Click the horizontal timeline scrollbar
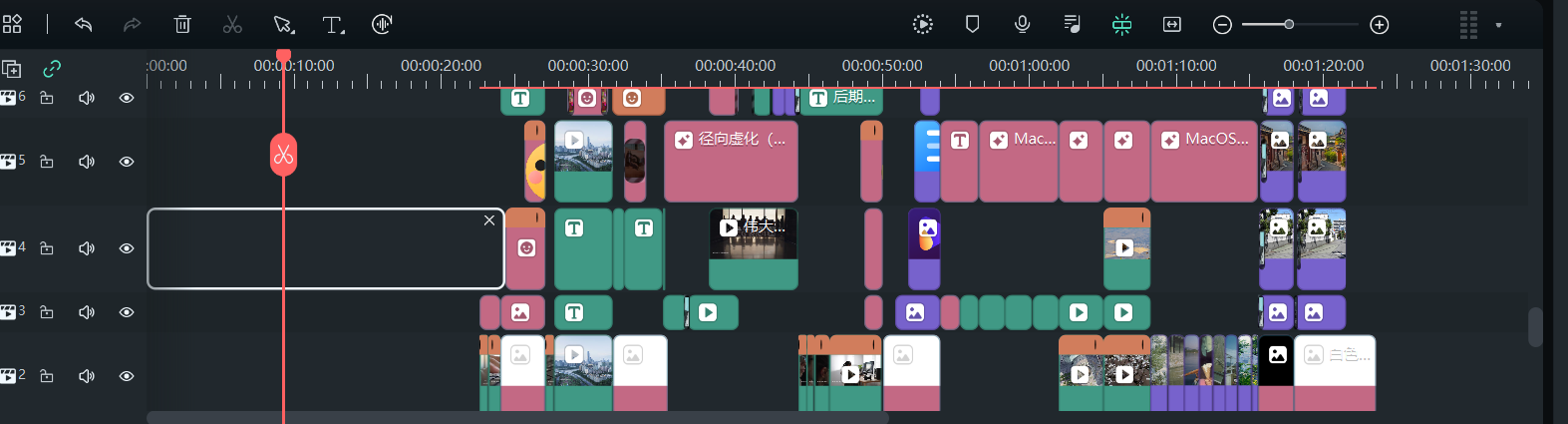The image size is (1568, 424). pos(517,417)
